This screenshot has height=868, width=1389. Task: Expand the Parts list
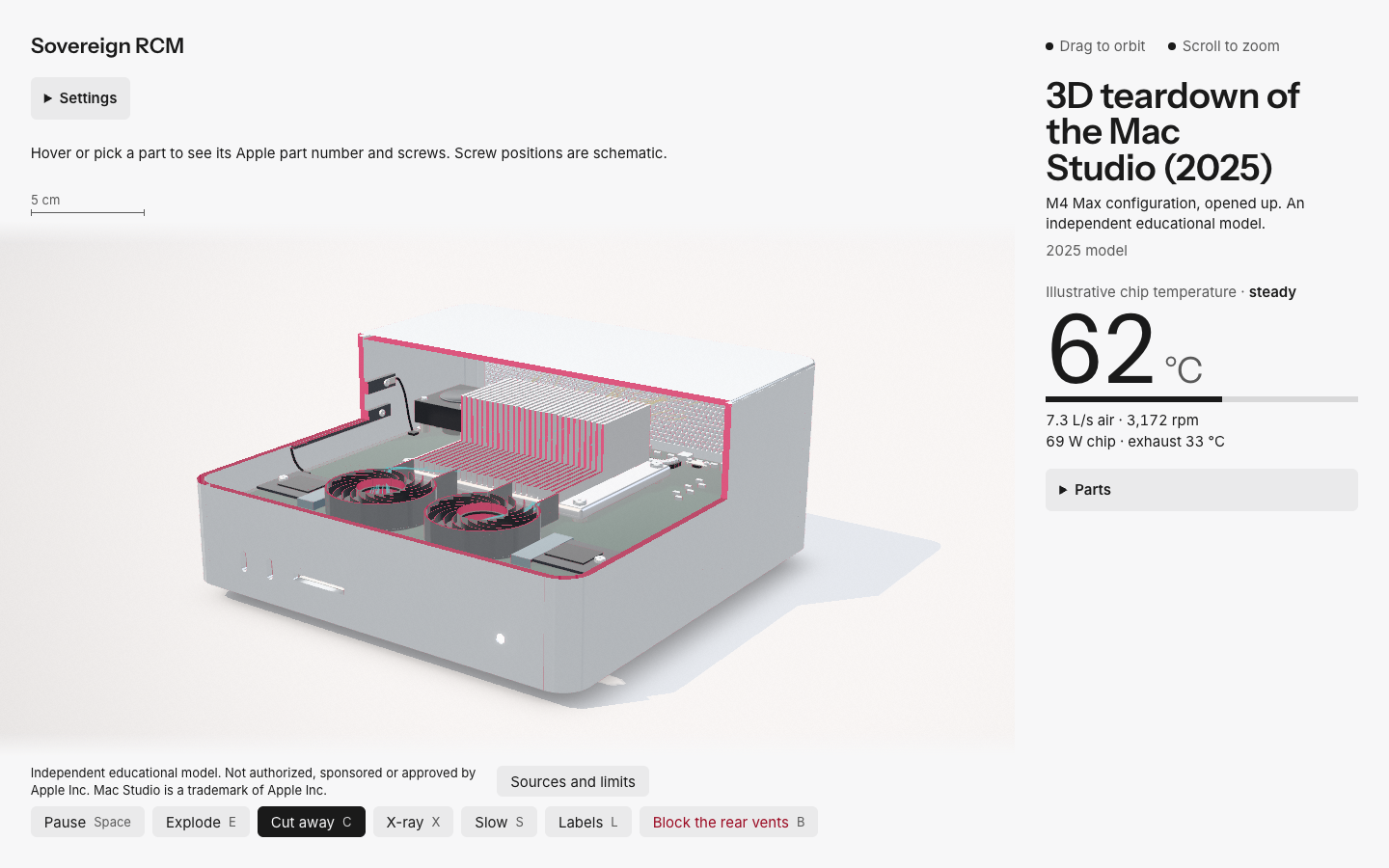point(1201,490)
